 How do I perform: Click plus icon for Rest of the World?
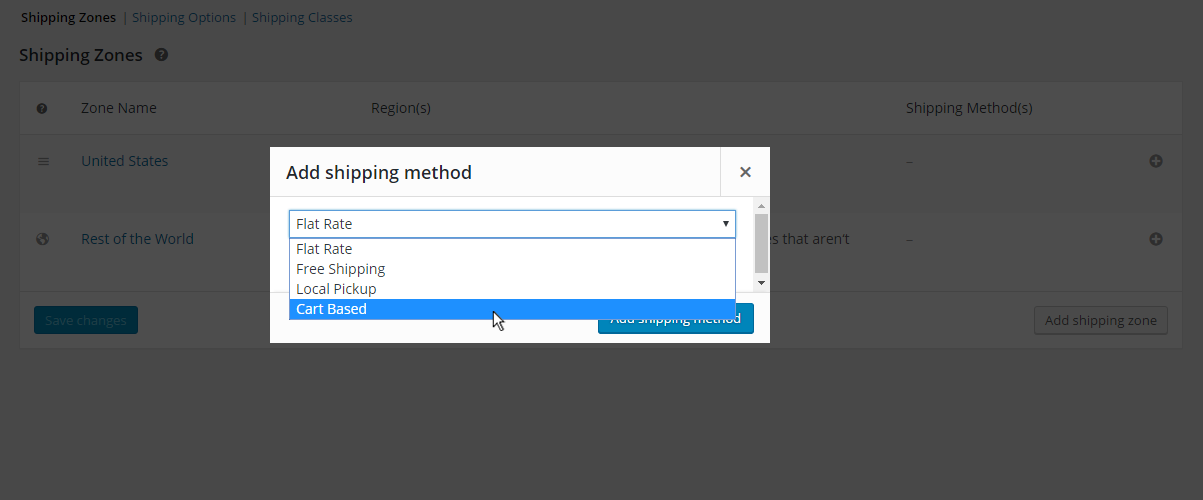pyautogui.click(x=1156, y=239)
